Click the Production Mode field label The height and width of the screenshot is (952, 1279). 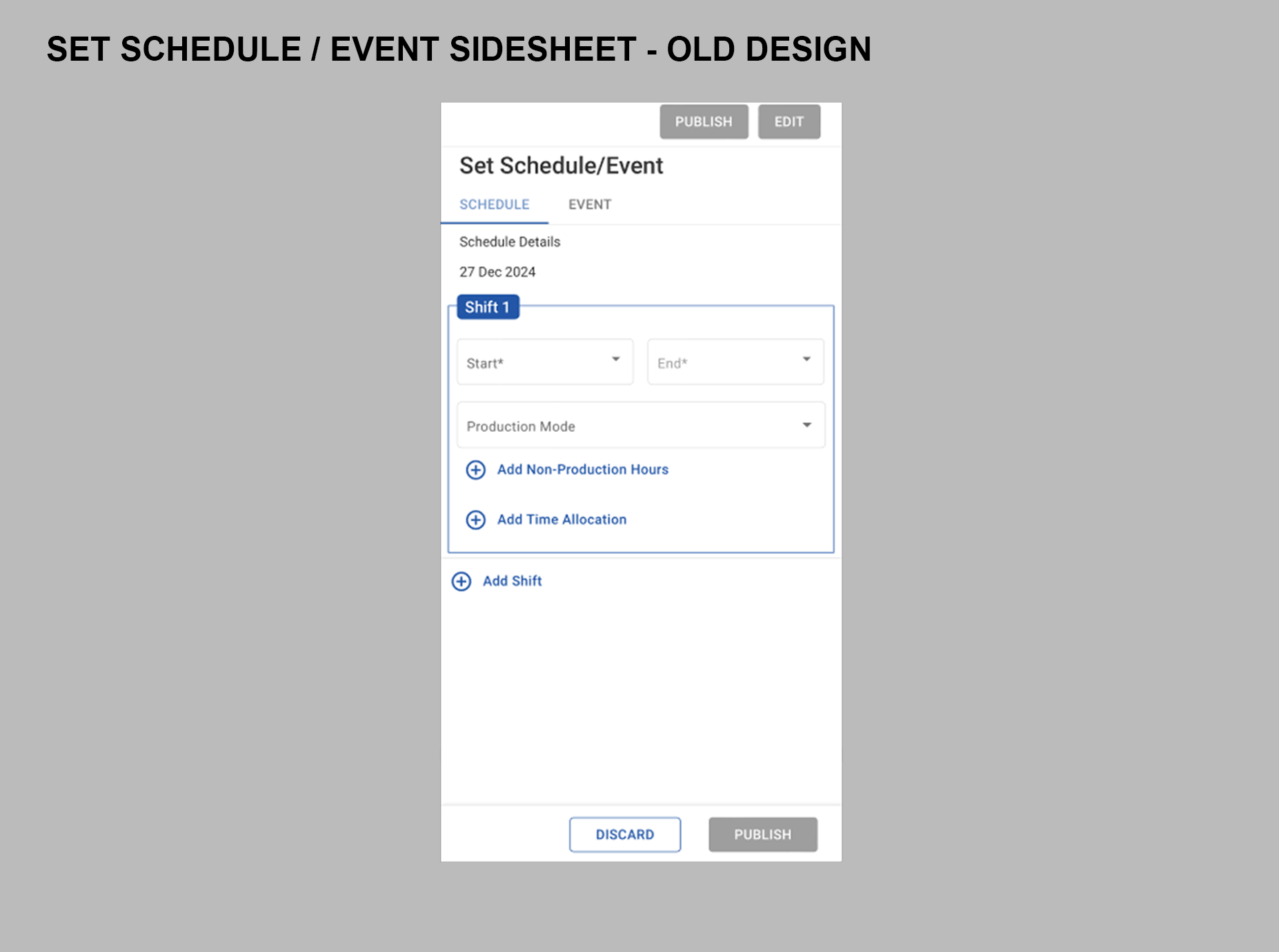[x=521, y=427]
